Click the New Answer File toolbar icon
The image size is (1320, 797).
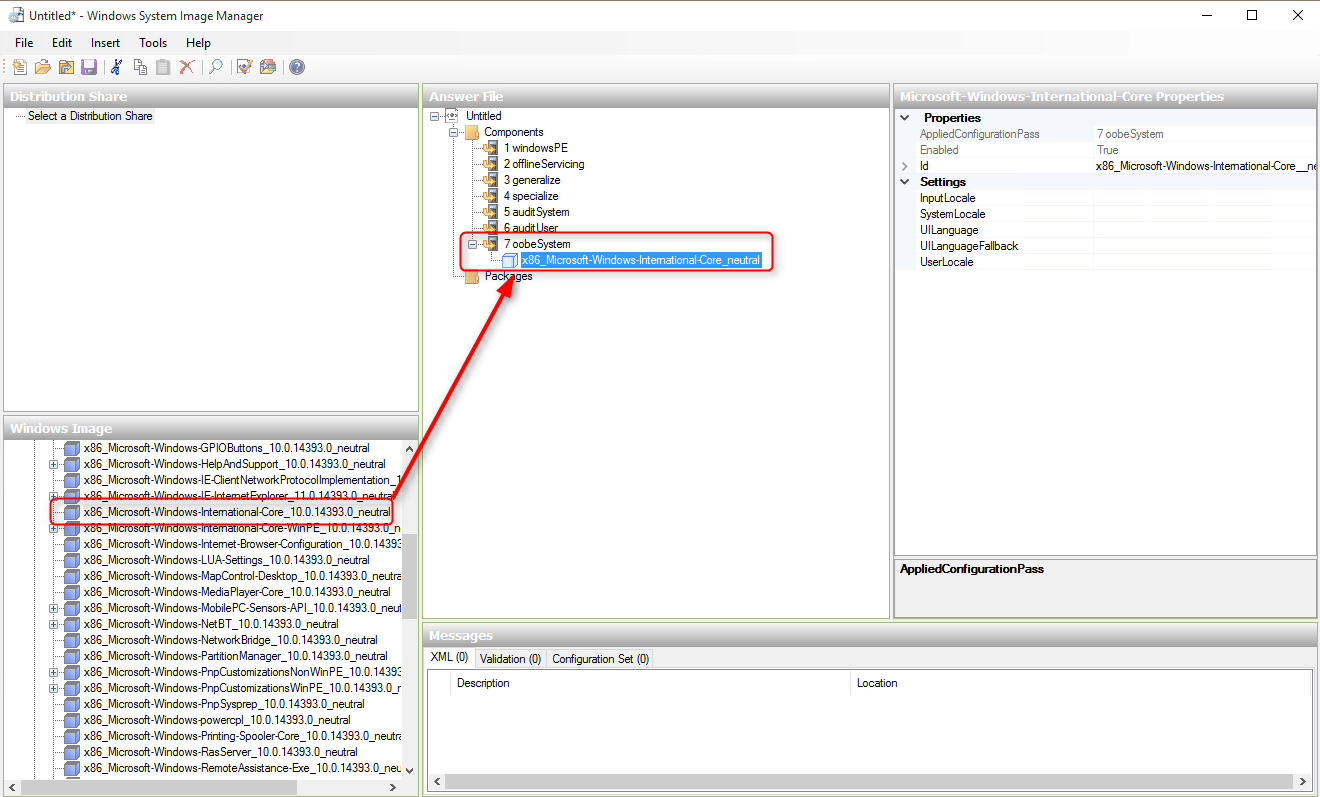click(20, 67)
